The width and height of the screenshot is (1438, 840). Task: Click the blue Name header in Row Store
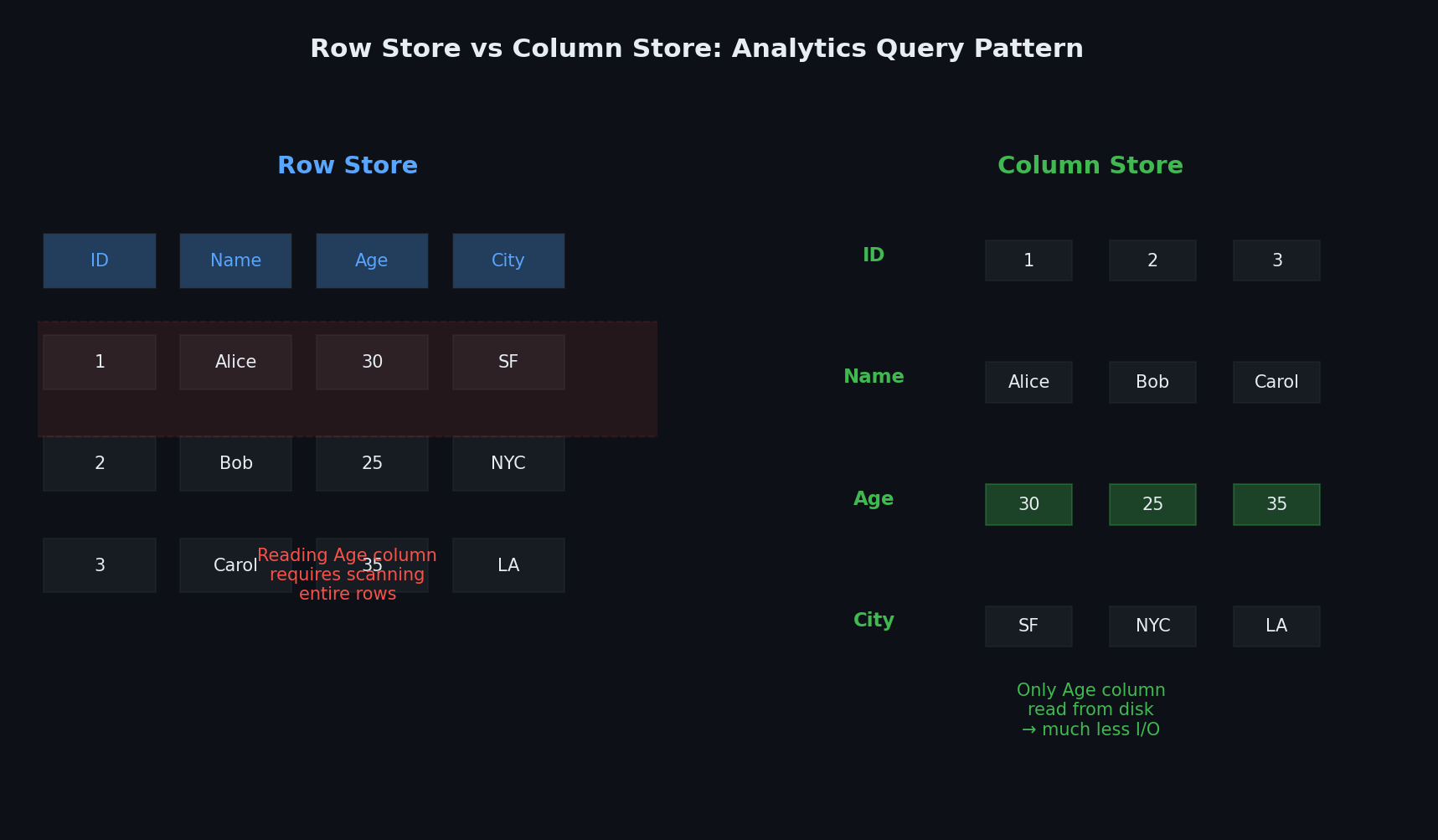tap(235, 260)
